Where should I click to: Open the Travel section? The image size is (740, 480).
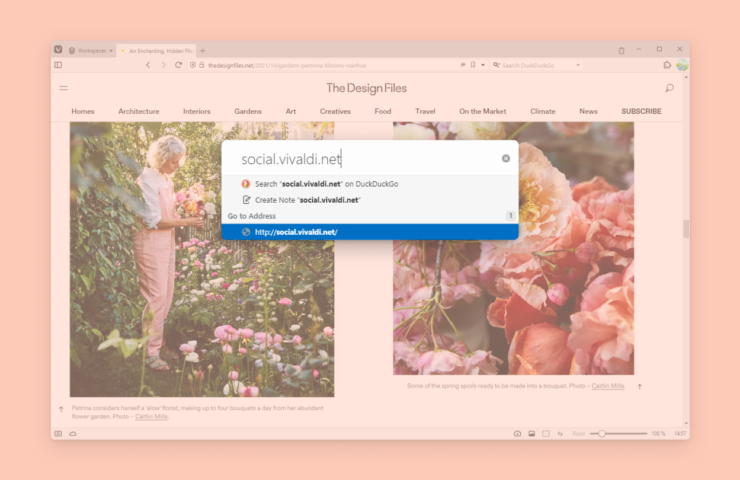point(425,111)
